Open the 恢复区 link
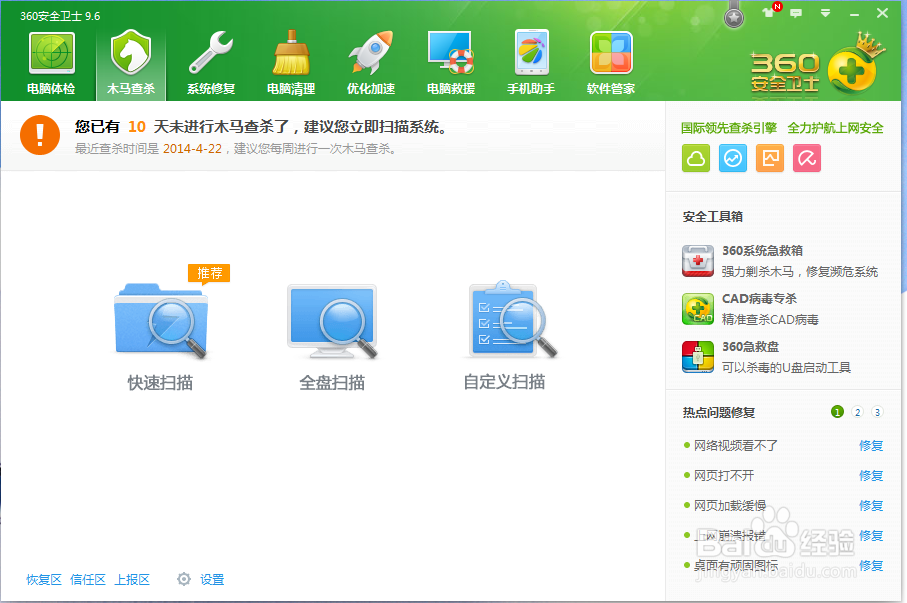Image resolution: width=907 pixels, height=603 pixels. [44, 579]
